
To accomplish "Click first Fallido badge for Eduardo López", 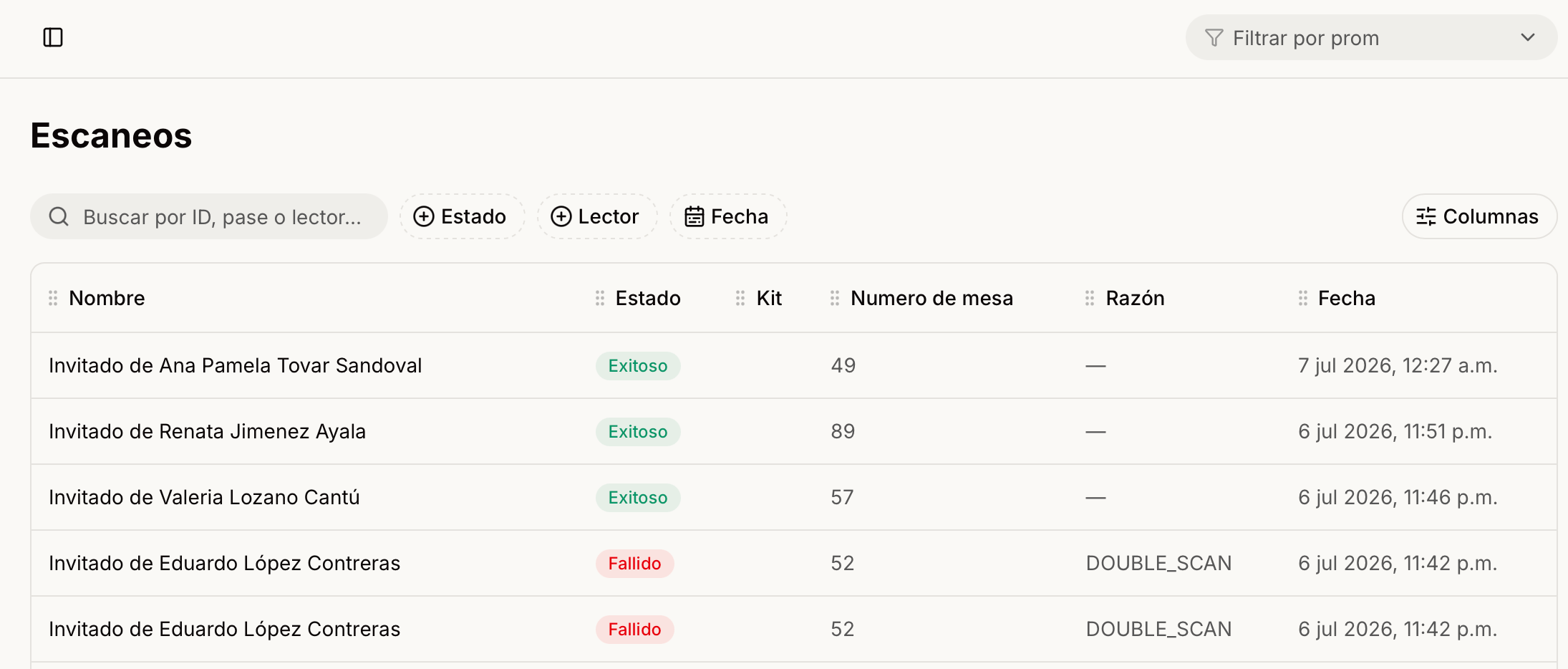I will tap(634, 564).
